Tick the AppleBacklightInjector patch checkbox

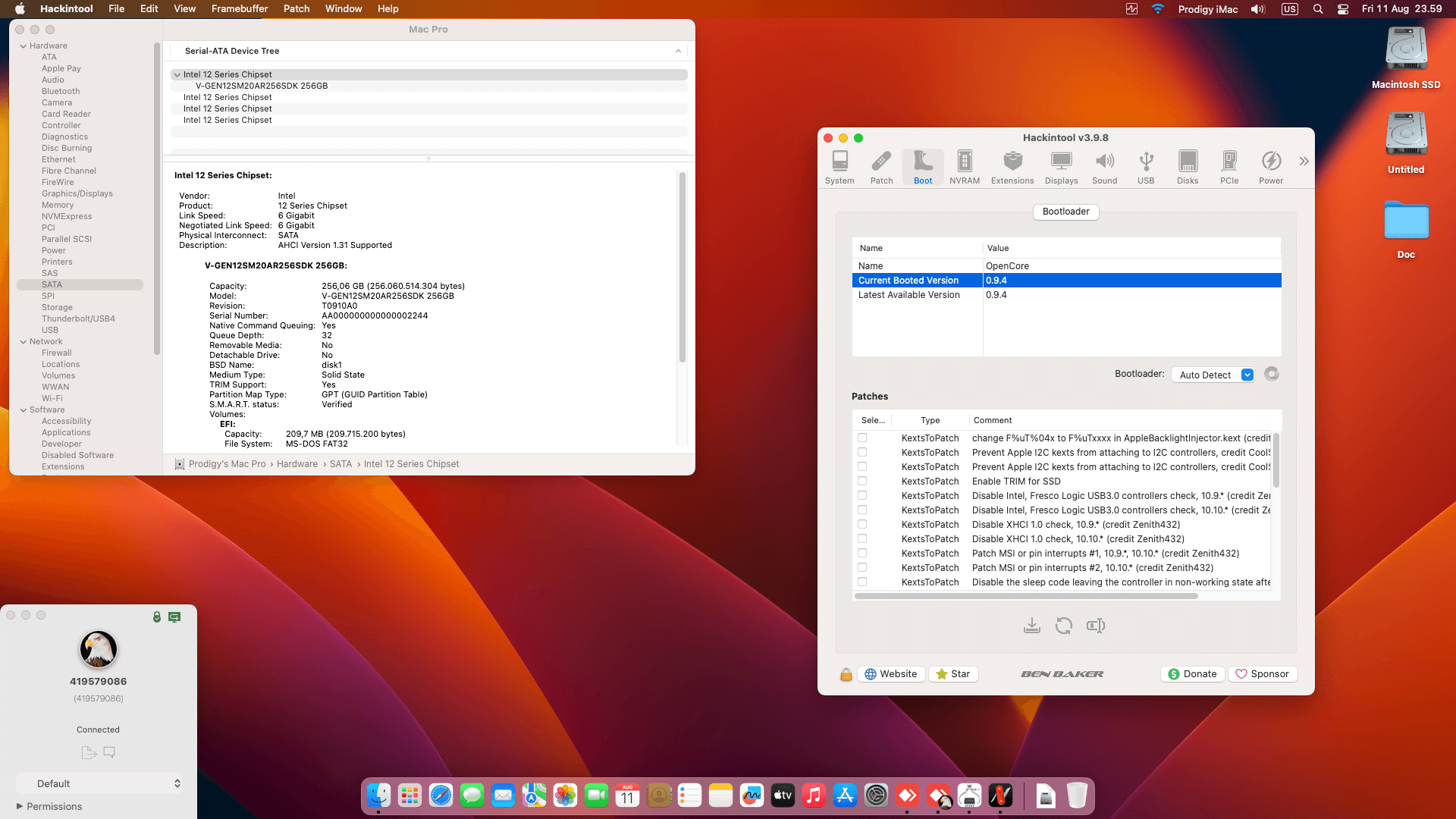(862, 438)
